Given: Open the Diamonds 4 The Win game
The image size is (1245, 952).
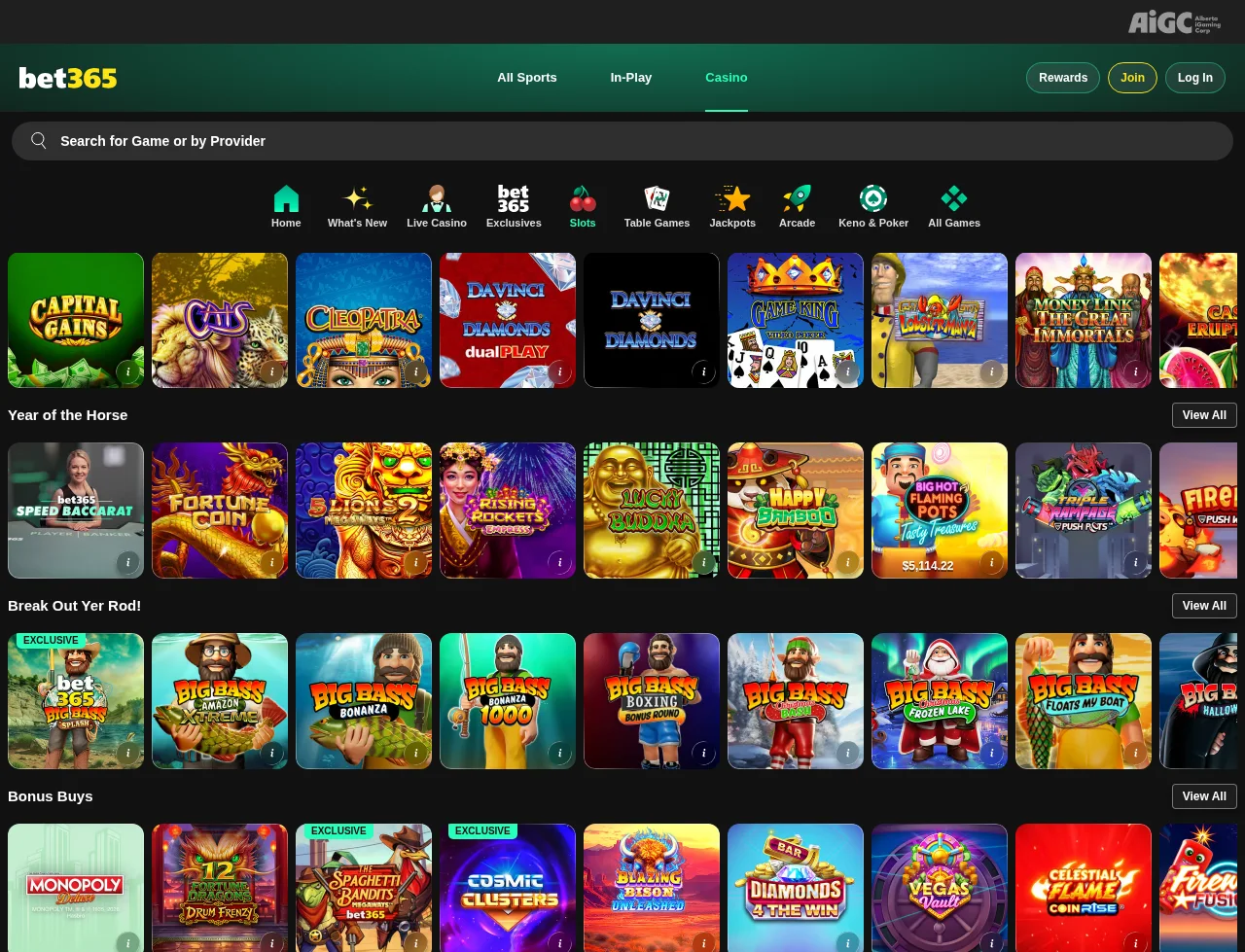Looking at the screenshot, I should [796, 888].
